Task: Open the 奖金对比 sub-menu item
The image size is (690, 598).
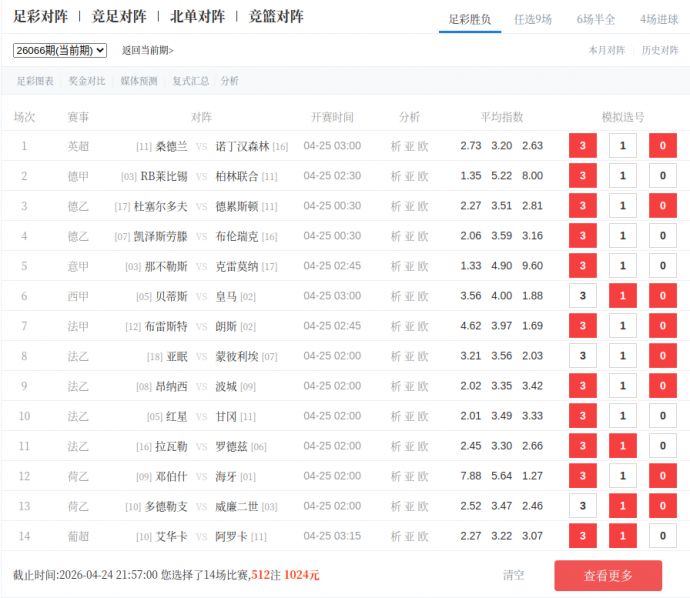Action: (x=87, y=81)
